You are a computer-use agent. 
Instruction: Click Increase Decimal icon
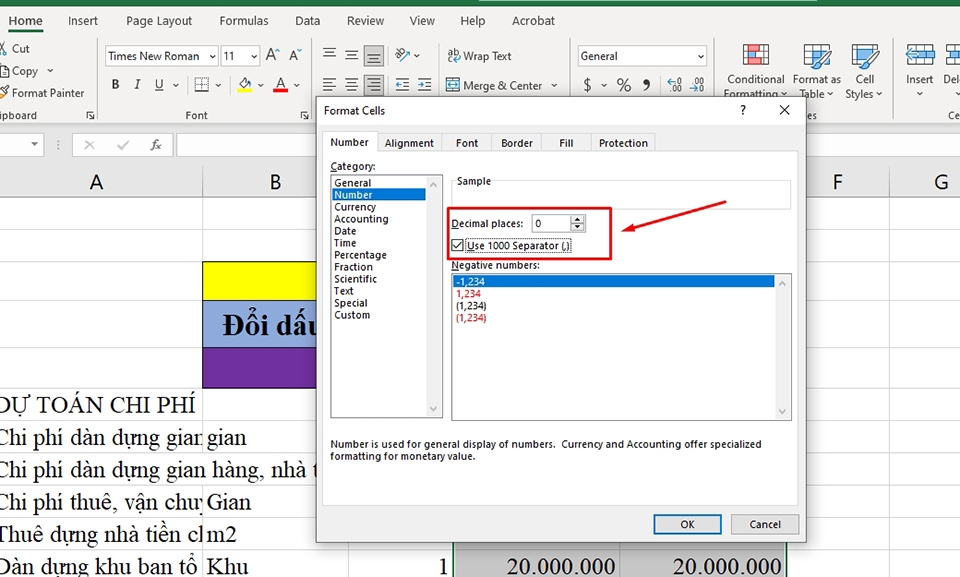pyautogui.click(x=675, y=85)
